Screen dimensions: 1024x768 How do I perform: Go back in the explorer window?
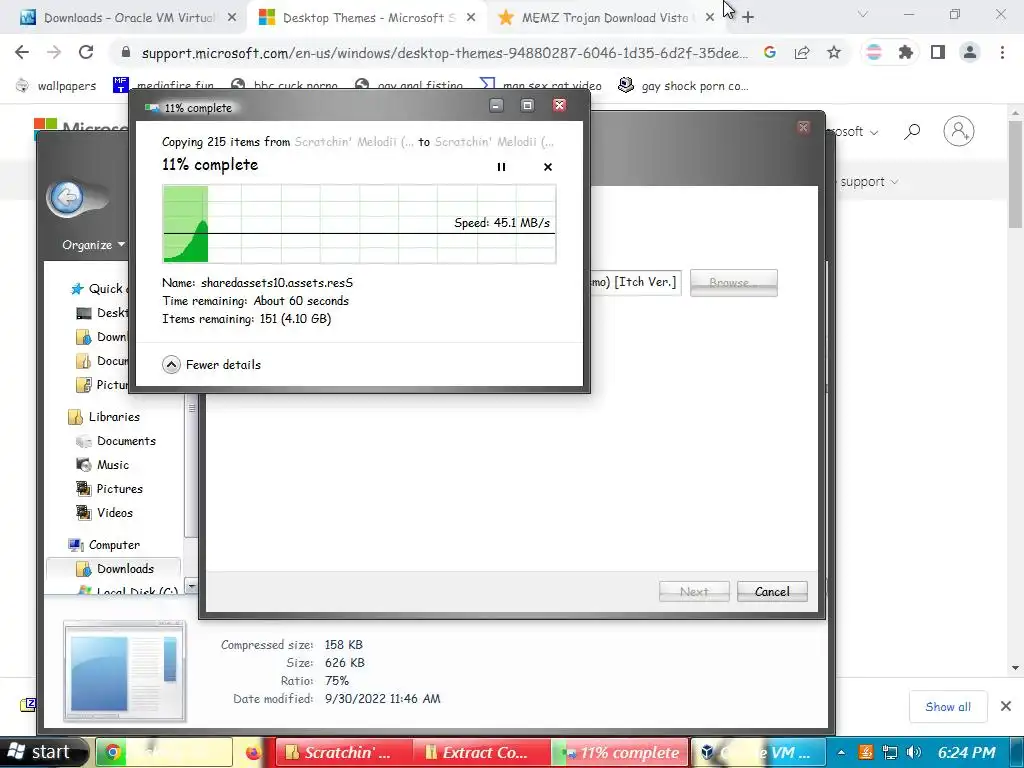pos(67,197)
